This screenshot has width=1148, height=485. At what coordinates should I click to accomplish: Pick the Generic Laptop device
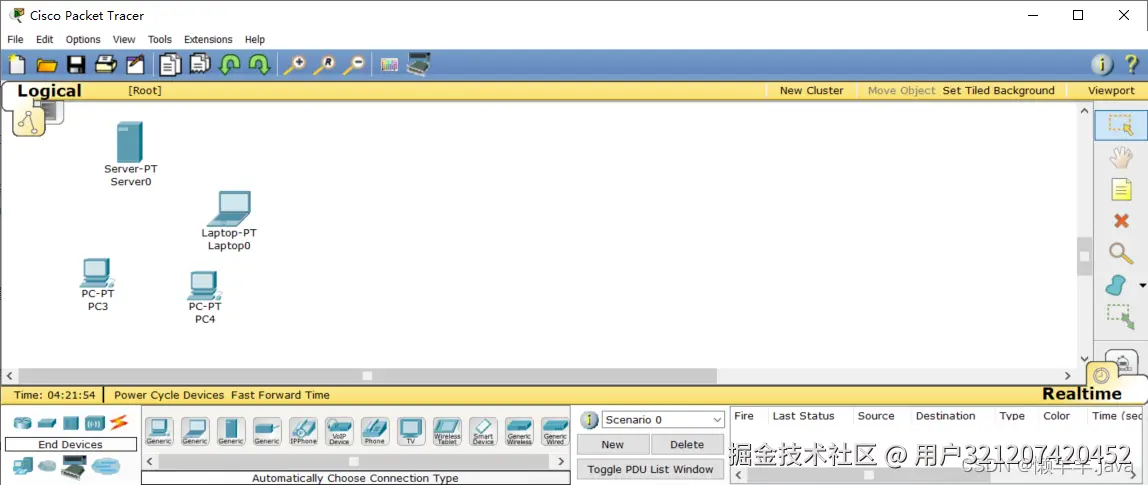195,431
